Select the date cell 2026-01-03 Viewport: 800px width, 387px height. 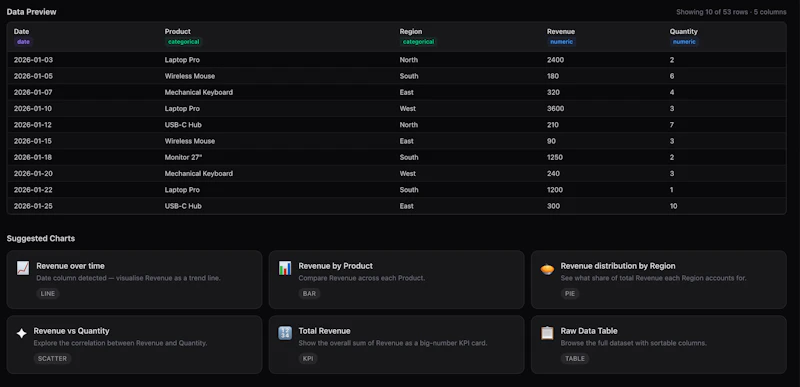33,60
